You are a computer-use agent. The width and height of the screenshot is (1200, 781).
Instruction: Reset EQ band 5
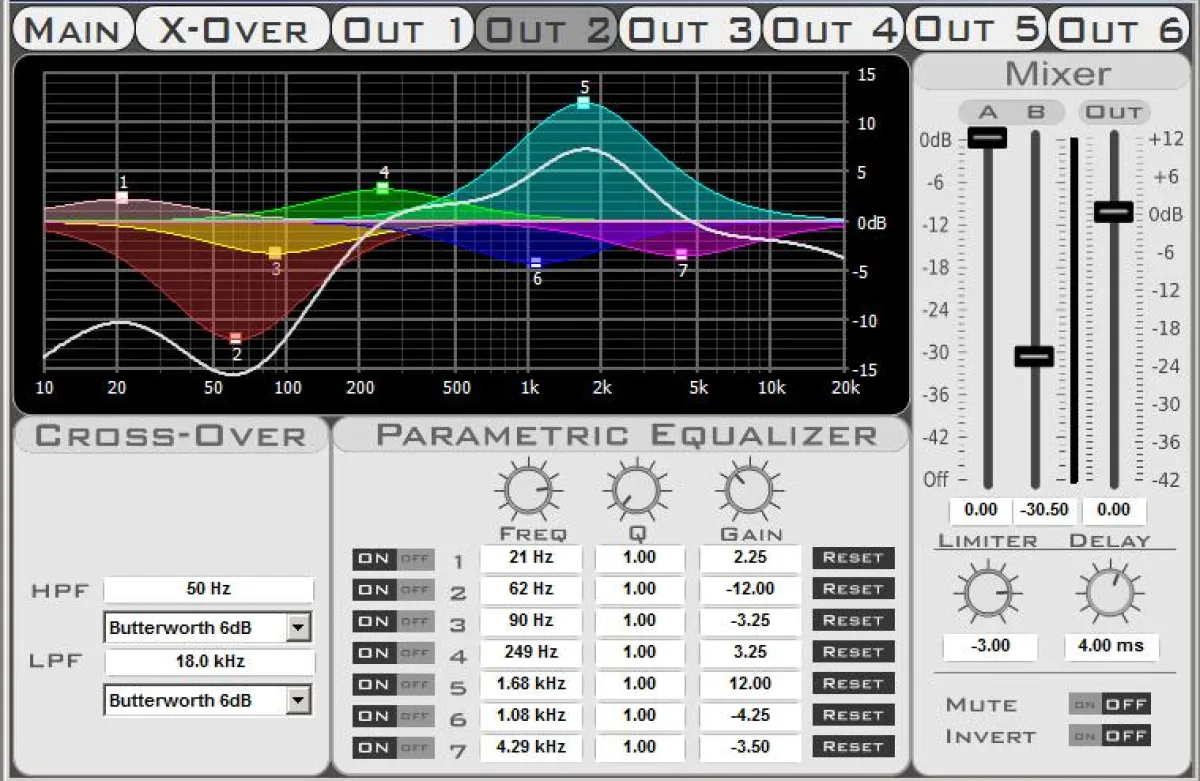[852, 684]
